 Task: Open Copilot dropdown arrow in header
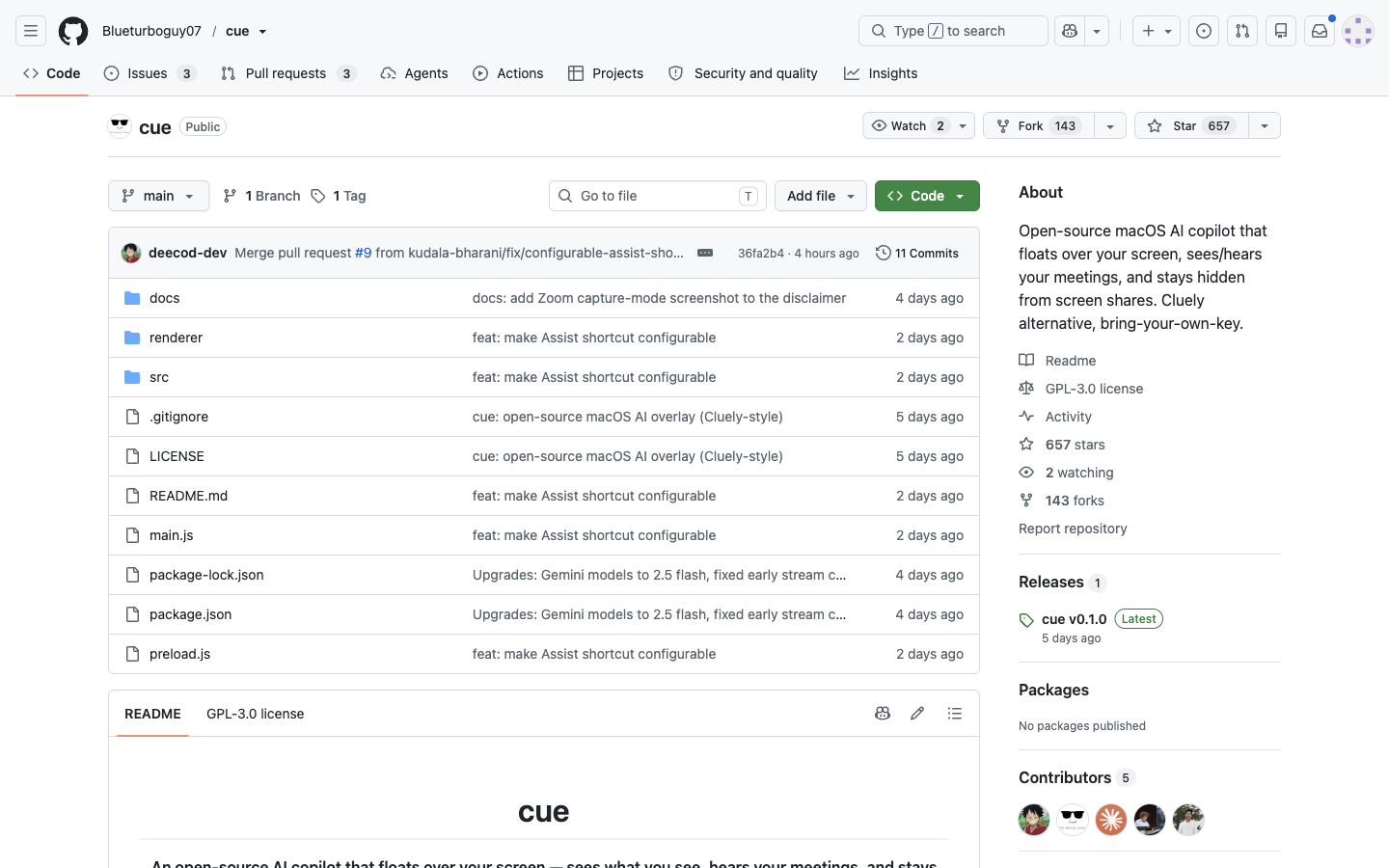pyautogui.click(x=1097, y=31)
